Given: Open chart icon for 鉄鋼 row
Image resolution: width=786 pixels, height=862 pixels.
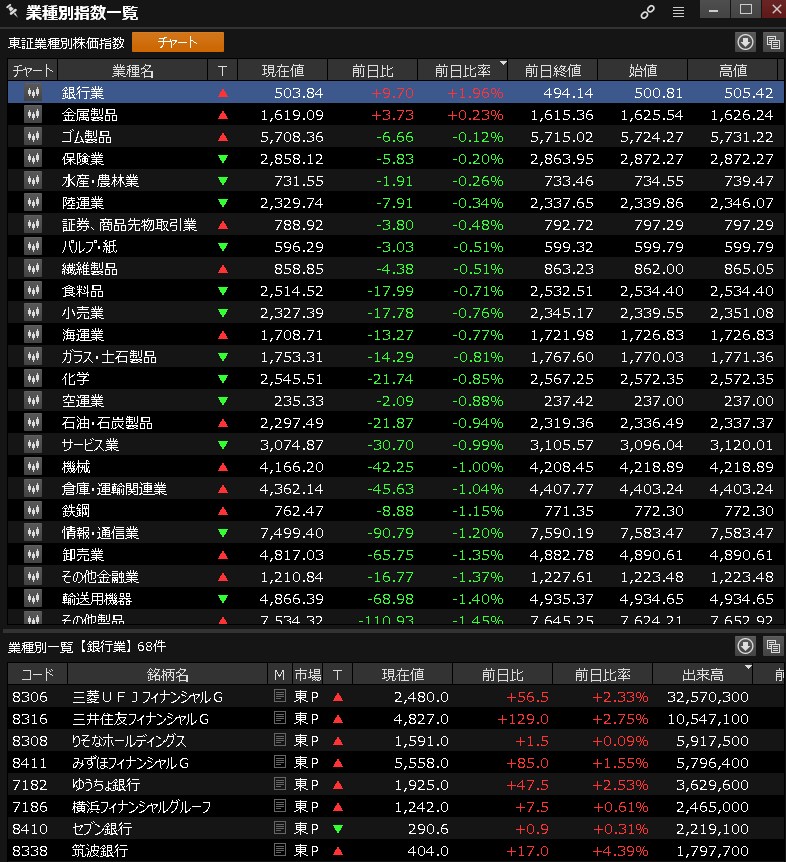Looking at the screenshot, I should point(33,510).
